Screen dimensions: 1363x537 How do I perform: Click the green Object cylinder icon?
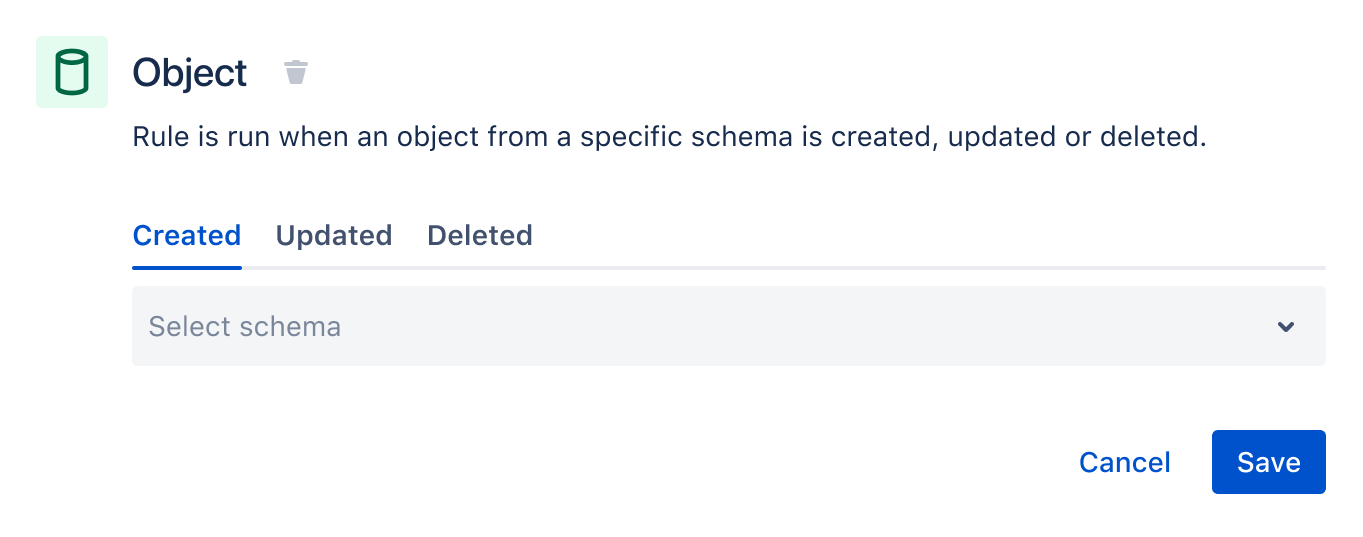point(71,72)
